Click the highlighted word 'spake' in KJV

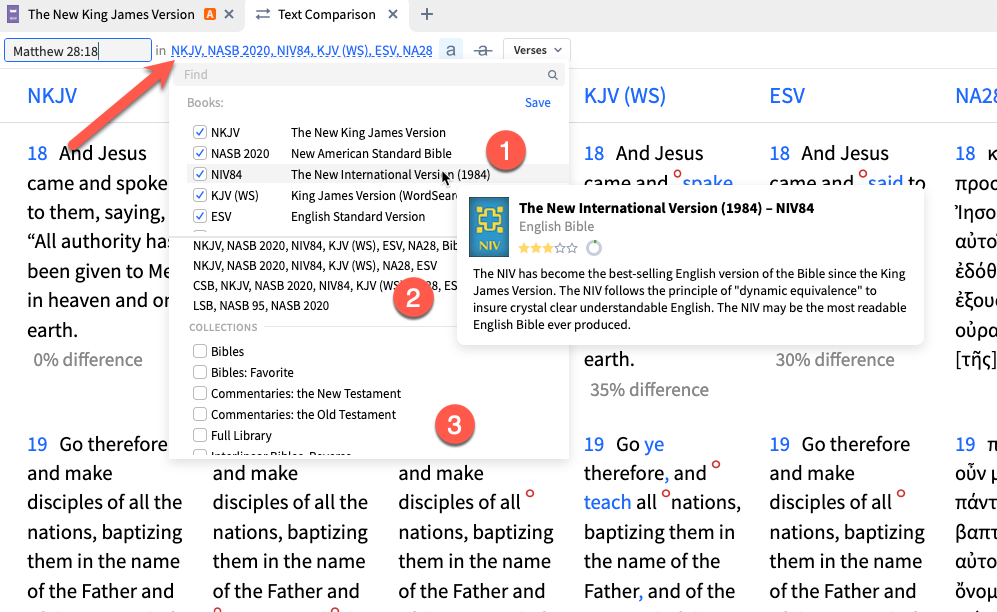coord(707,180)
